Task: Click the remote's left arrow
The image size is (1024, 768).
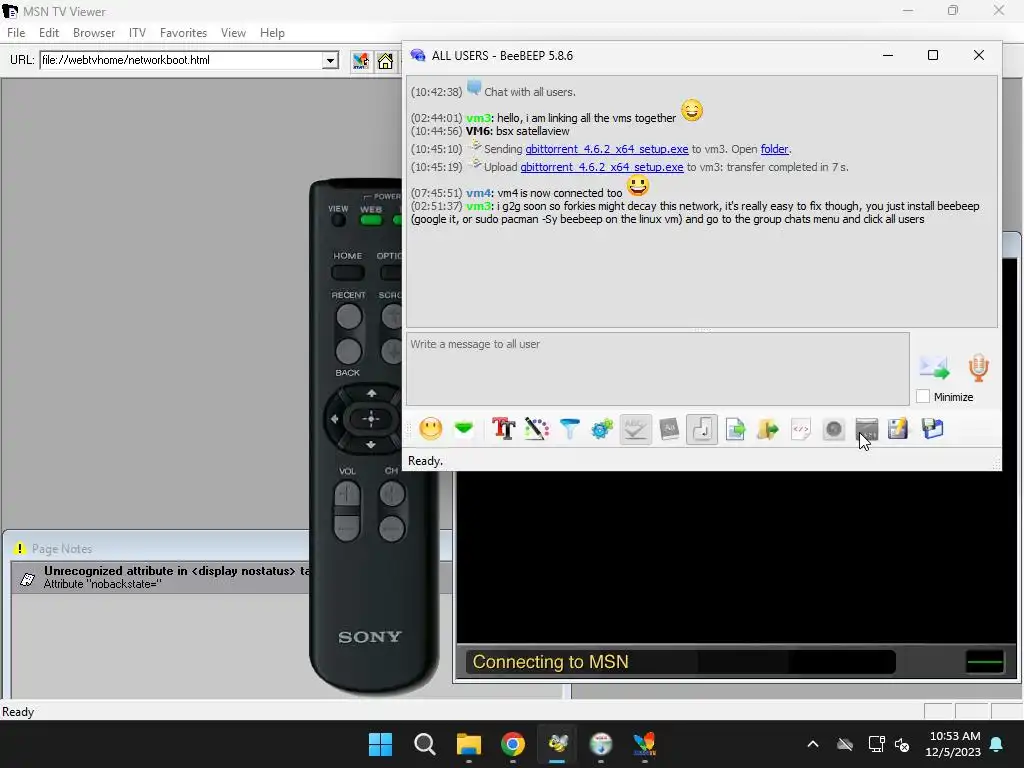Action: (334, 419)
